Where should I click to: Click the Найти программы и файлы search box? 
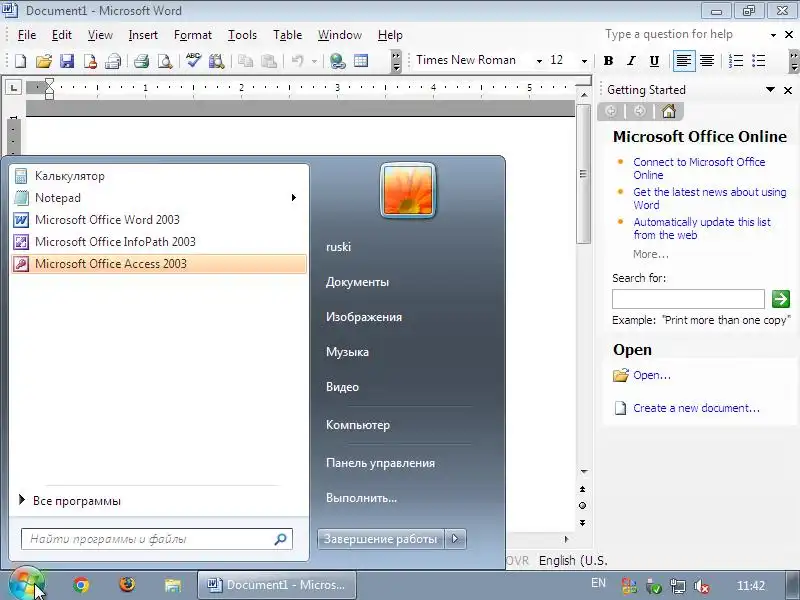coord(157,539)
